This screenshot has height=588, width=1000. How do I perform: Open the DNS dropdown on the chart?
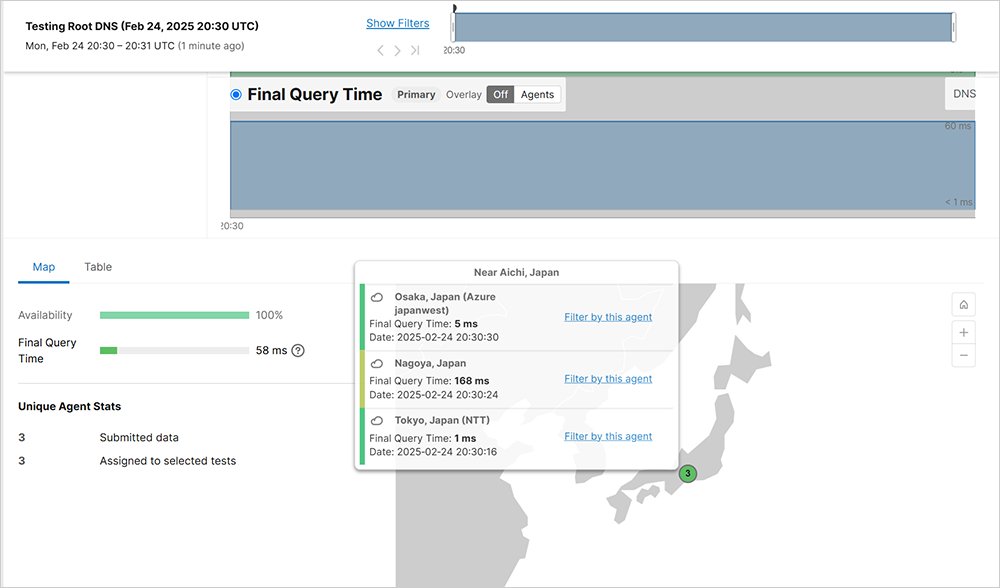[963, 94]
